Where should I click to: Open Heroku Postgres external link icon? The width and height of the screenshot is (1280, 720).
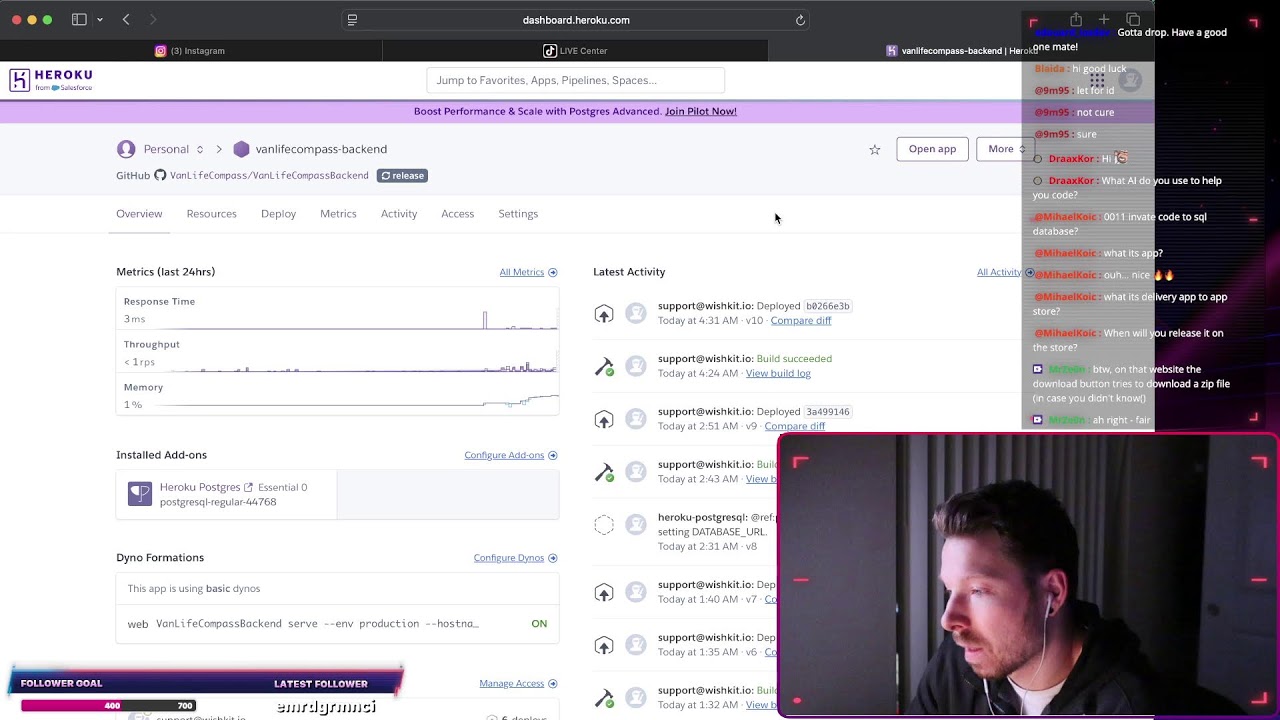coord(249,487)
